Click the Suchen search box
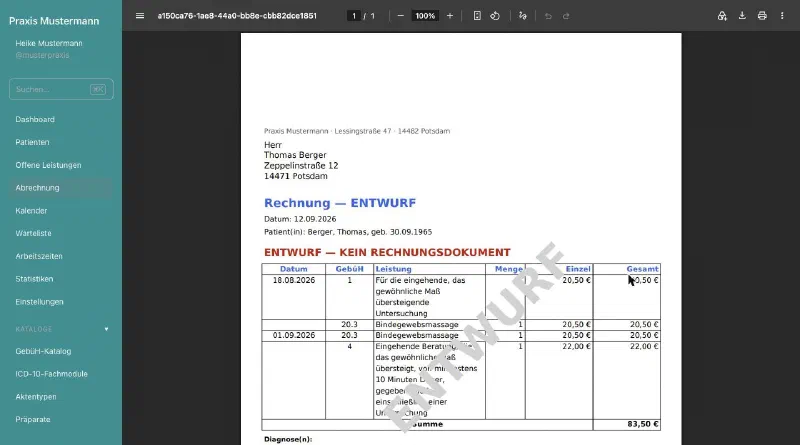The height and width of the screenshot is (445, 800). (61, 89)
